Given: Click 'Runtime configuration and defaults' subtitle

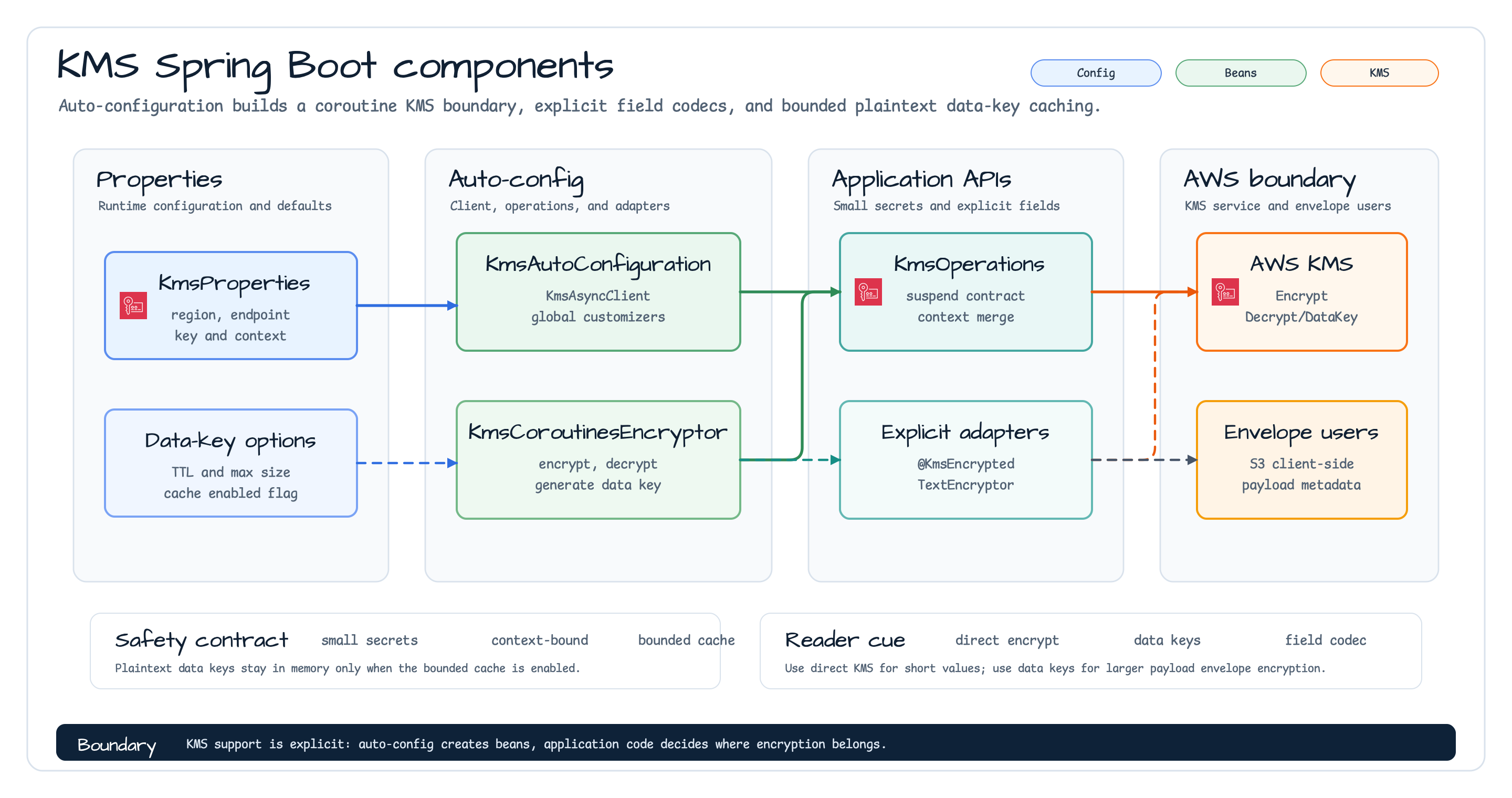Looking at the screenshot, I should [x=215, y=206].
